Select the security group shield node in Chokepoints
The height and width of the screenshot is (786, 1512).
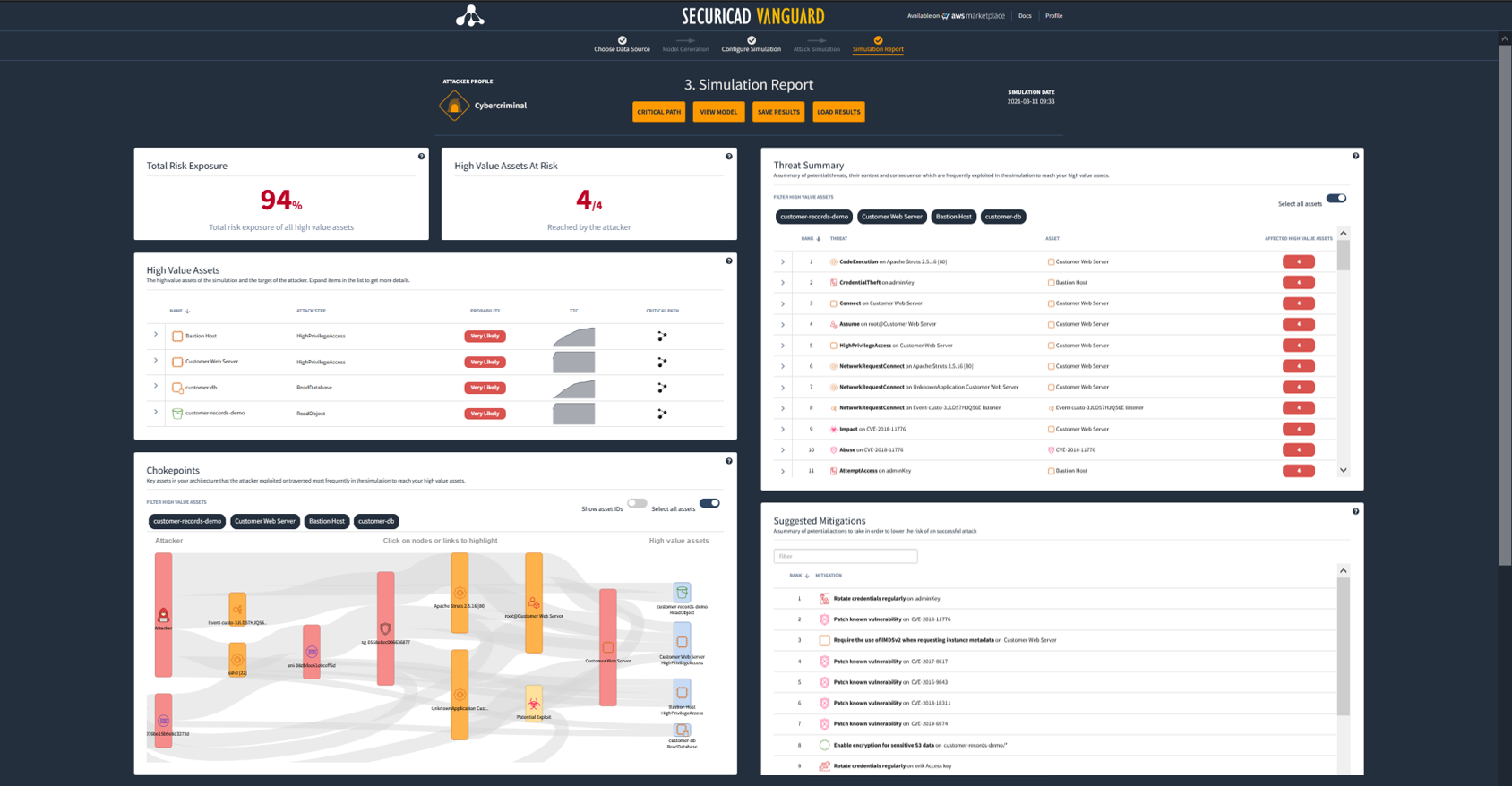pos(385,628)
